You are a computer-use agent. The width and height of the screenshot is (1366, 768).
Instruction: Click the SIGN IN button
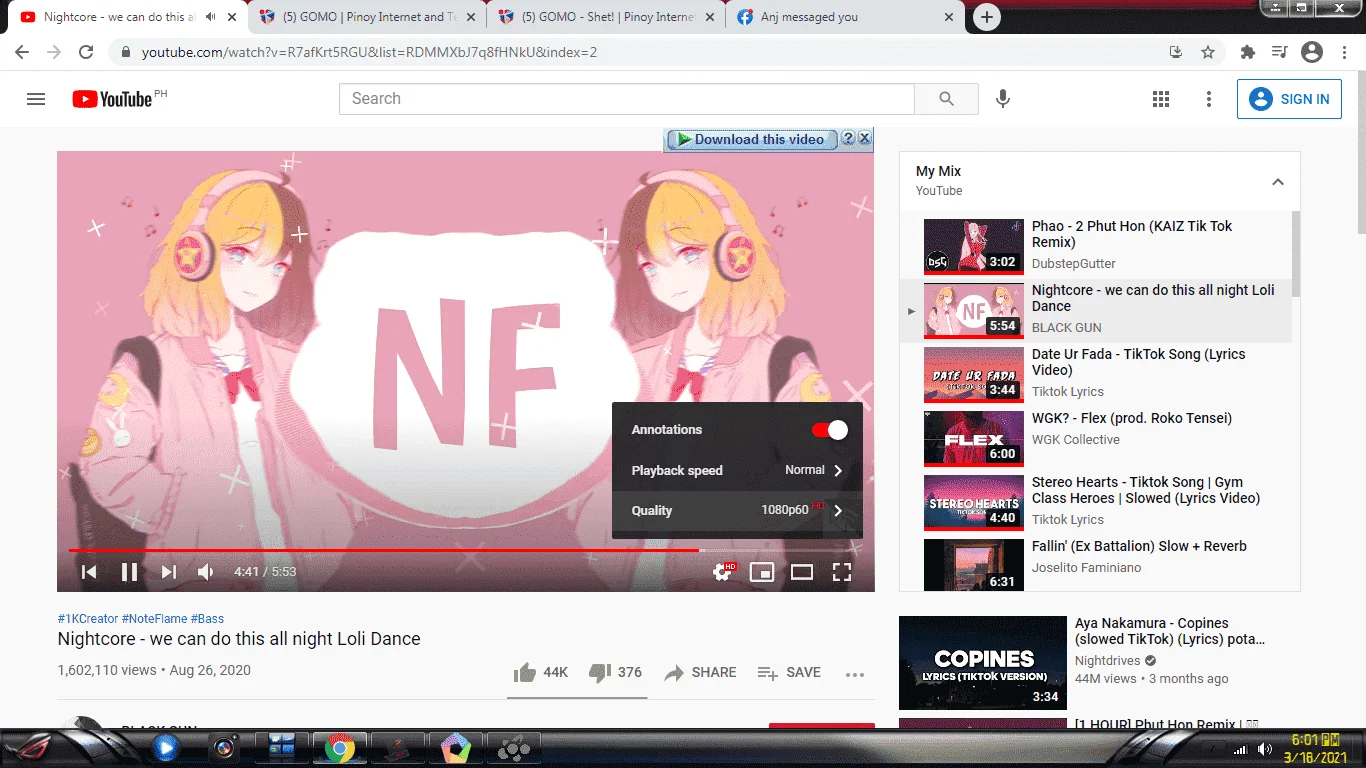[1289, 99]
